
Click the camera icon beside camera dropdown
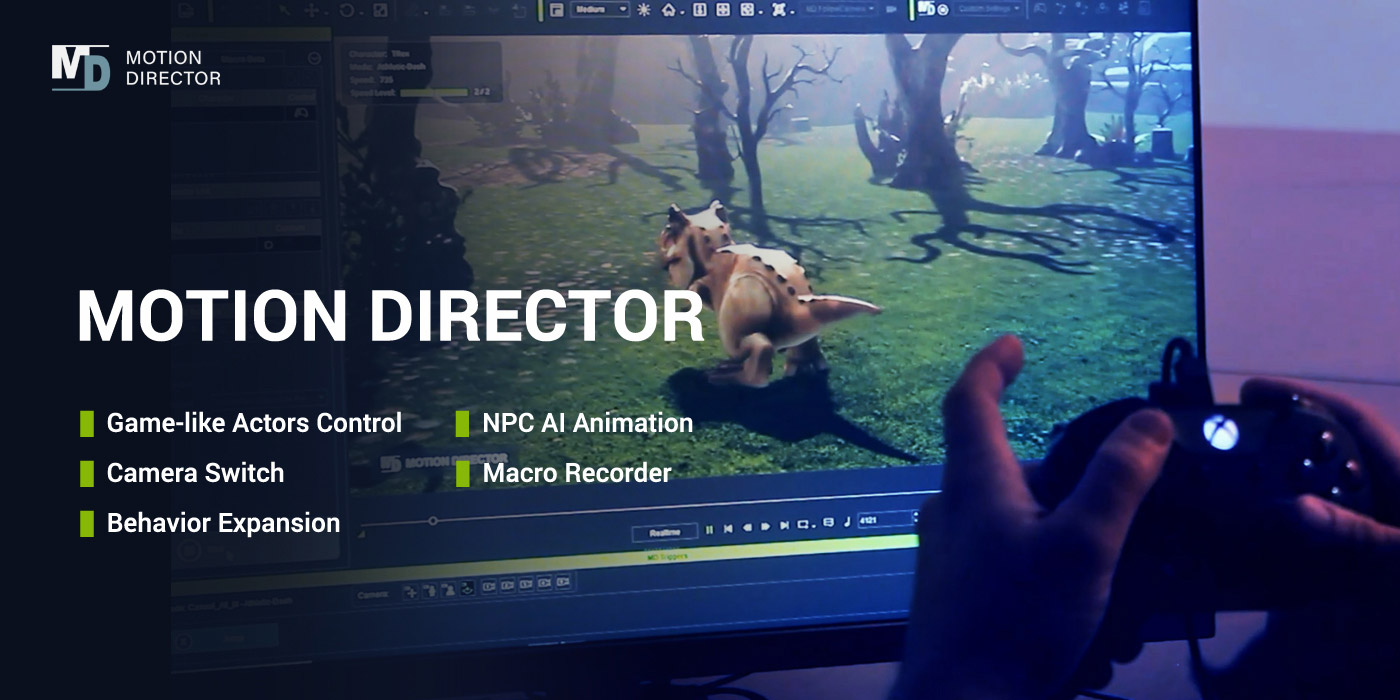point(890,9)
